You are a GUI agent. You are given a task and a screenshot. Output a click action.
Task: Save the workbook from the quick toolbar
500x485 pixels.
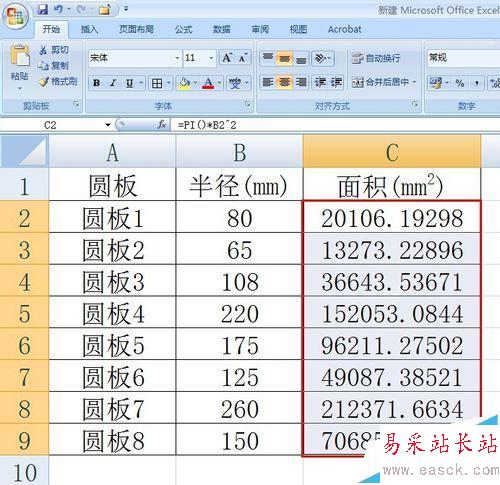pyautogui.click(x=42, y=9)
